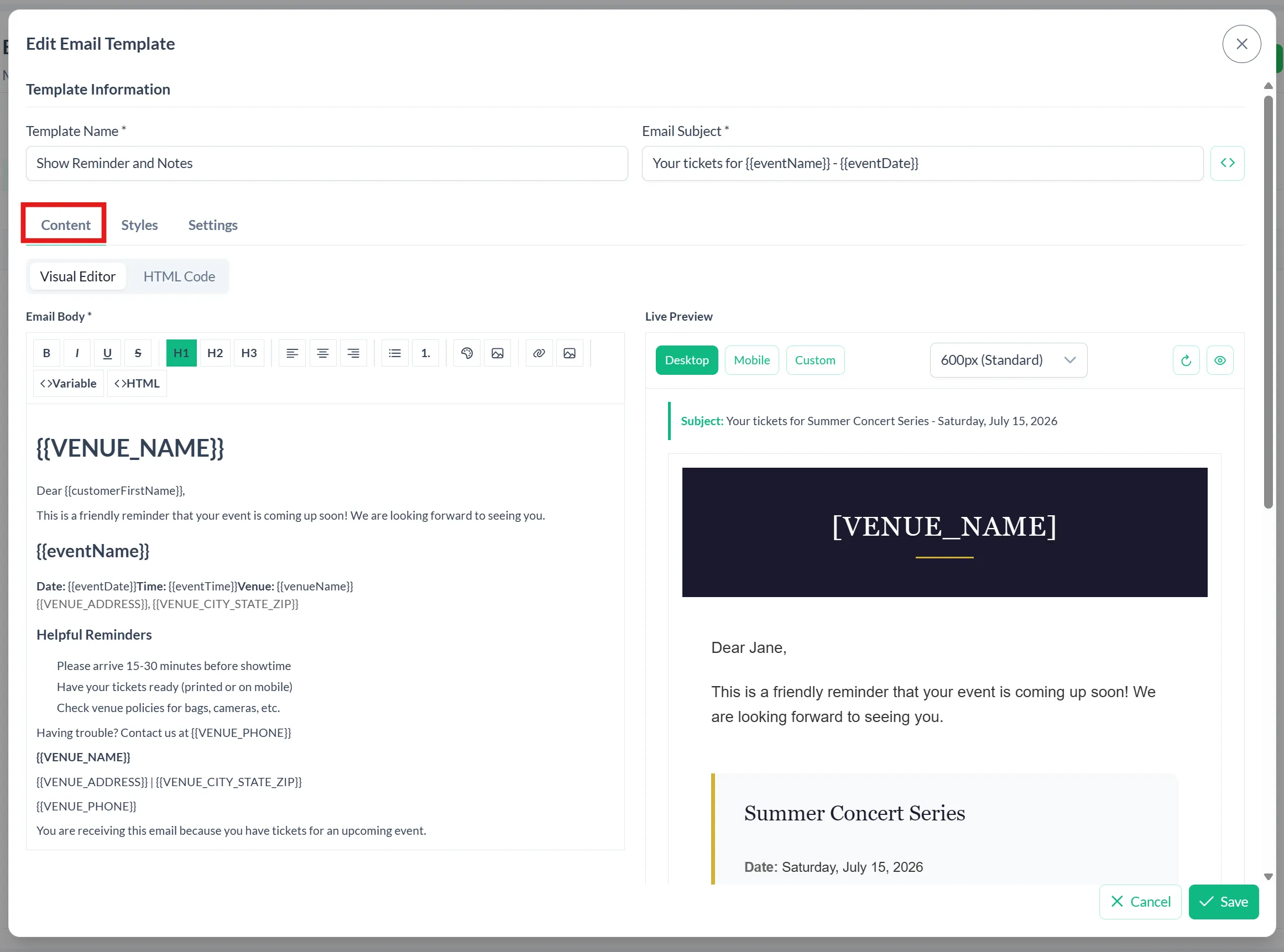Align text right in email body
The image size is (1284, 952).
pyautogui.click(x=353, y=353)
